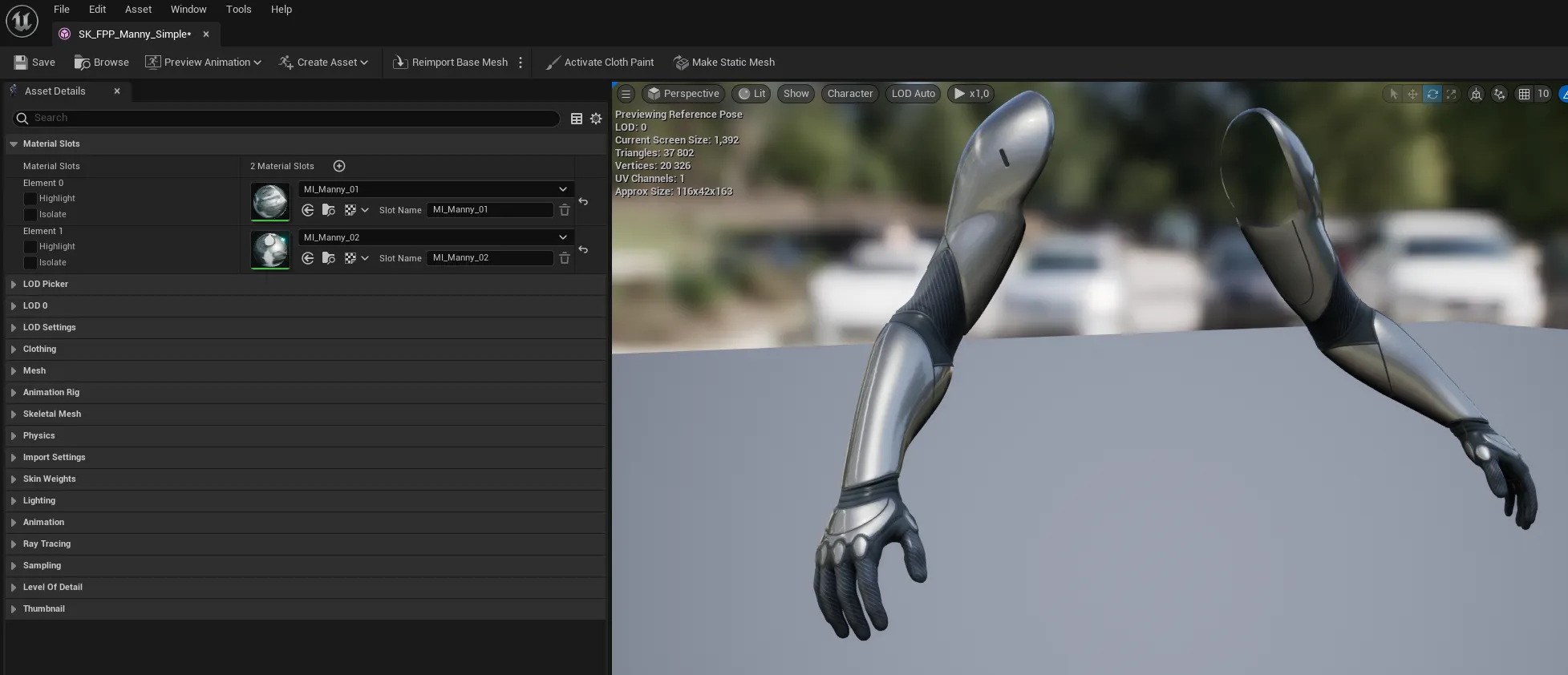The width and height of the screenshot is (1568, 675).
Task: Click the MI_Manny_02 material thumbnail
Action: point(270,250)
